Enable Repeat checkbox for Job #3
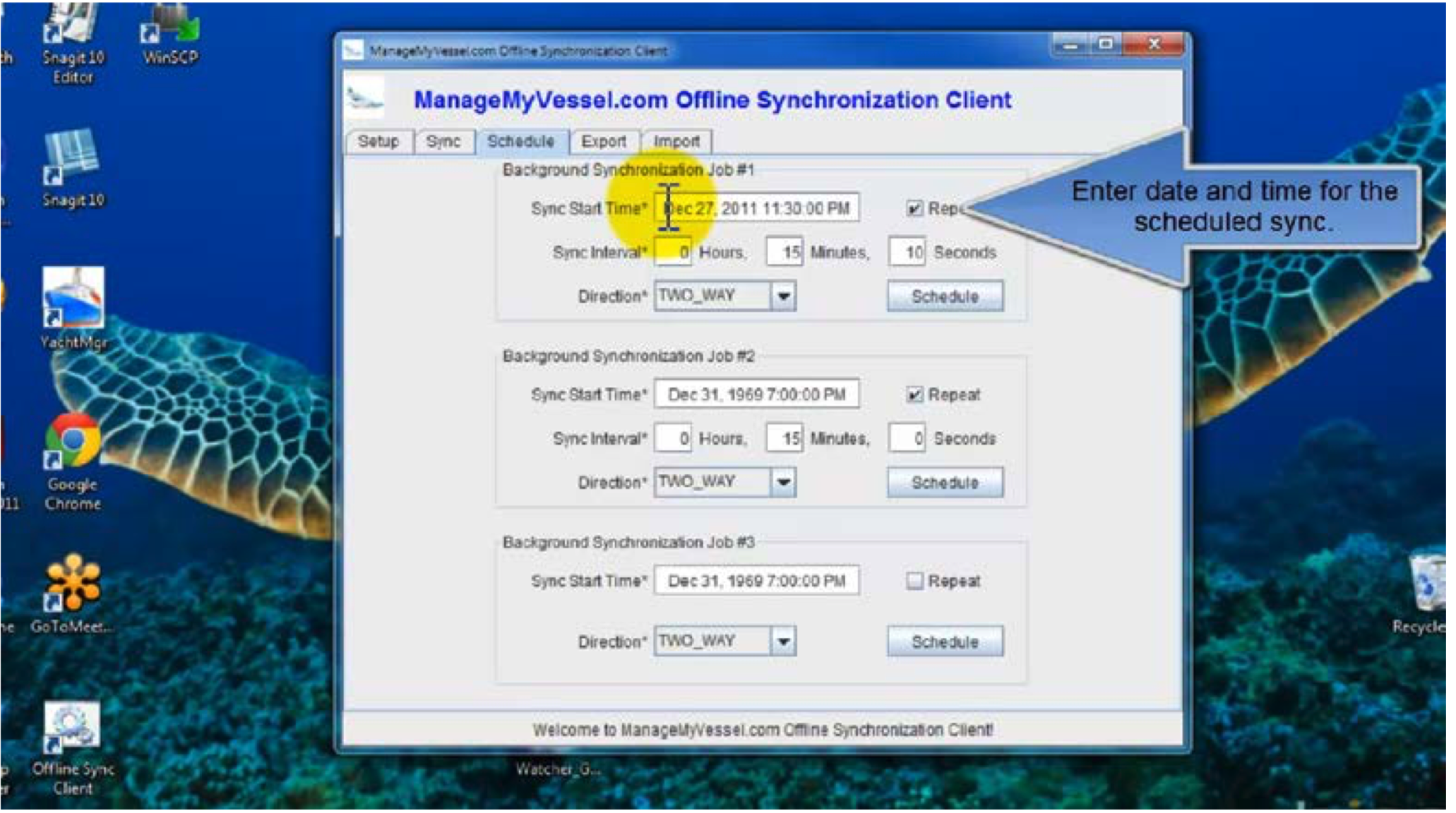Screen dimensions: 1456x813 [914, 581]
